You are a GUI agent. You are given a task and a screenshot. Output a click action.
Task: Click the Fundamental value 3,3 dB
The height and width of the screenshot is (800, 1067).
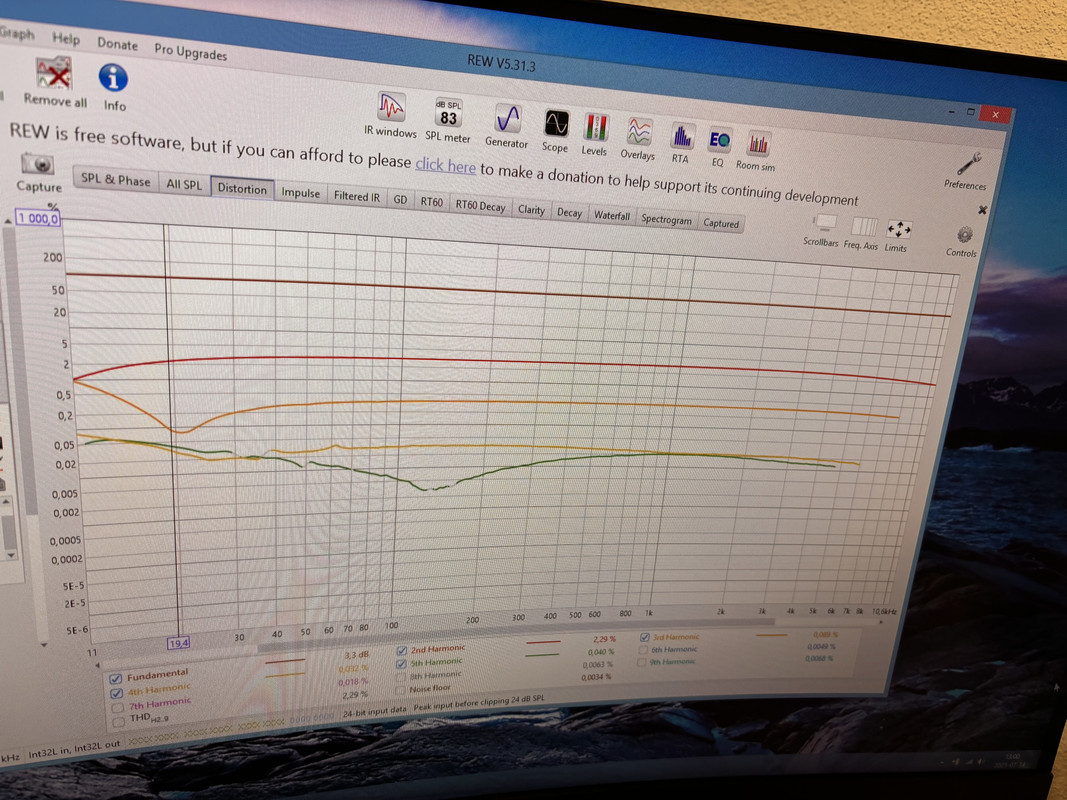pos(357,655)
